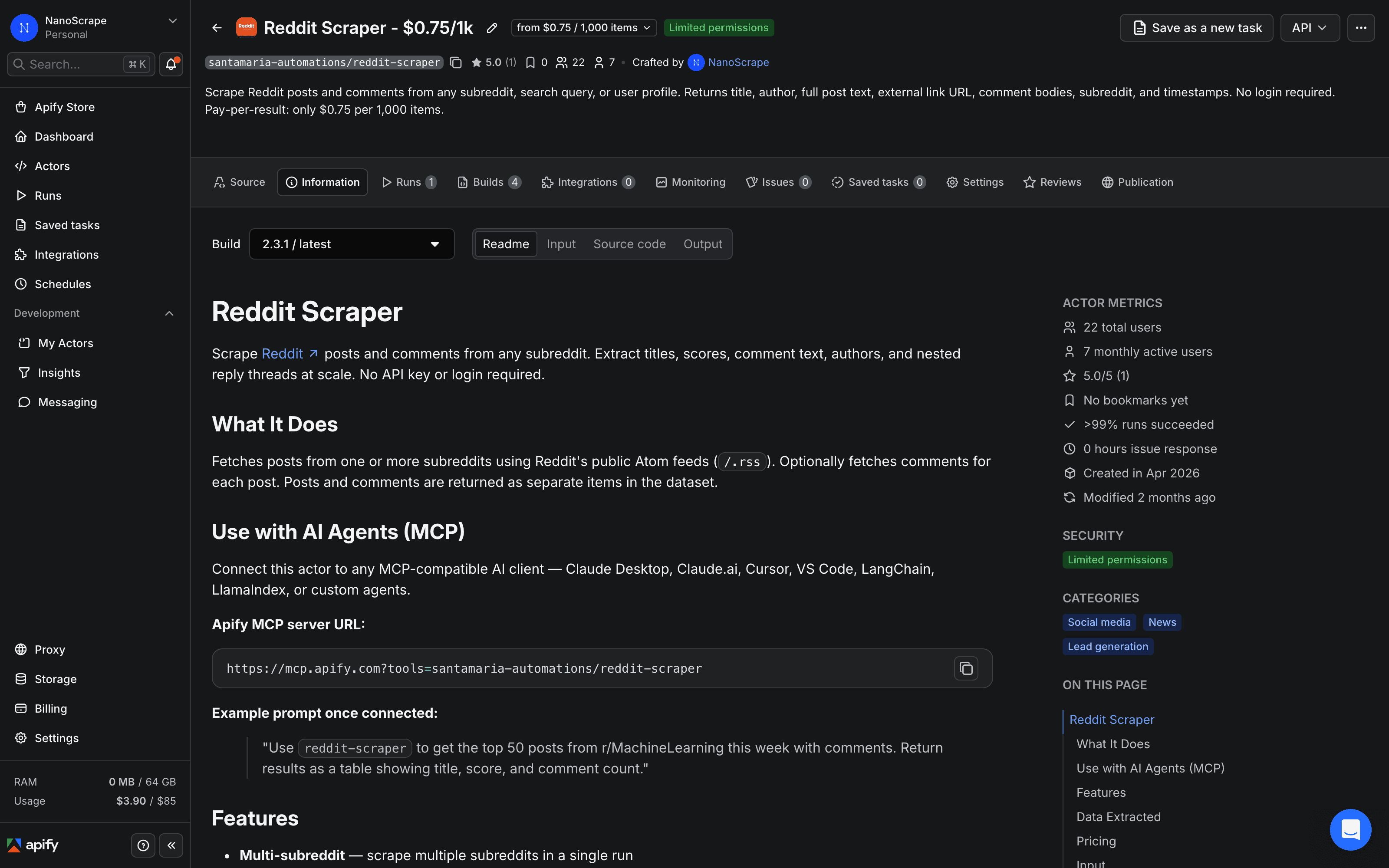Click Limited permissions badge in header
The width and height of the screenshot is (1389, 868).
(719, 27)
